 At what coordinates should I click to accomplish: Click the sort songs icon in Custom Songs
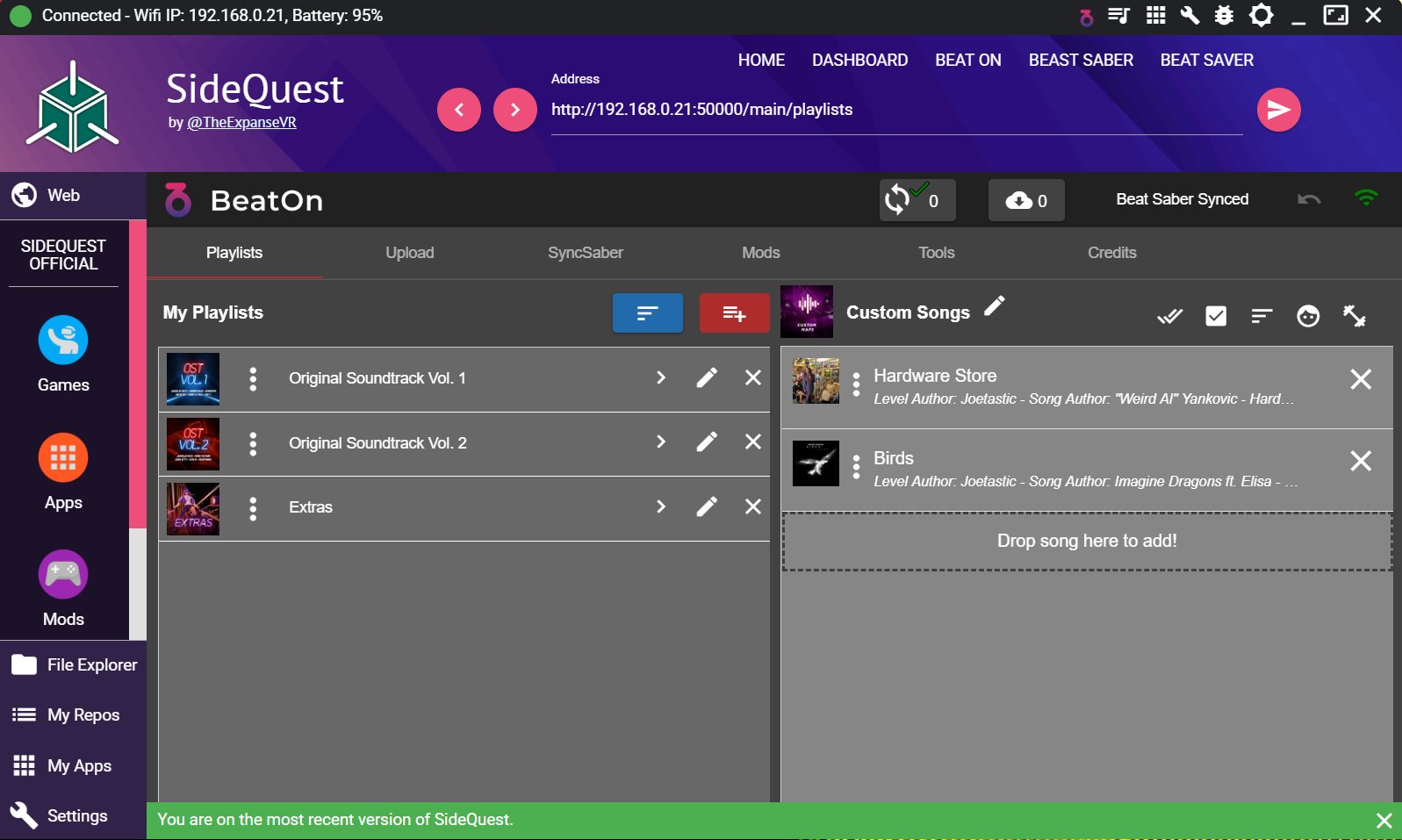tap(1262, 316)
